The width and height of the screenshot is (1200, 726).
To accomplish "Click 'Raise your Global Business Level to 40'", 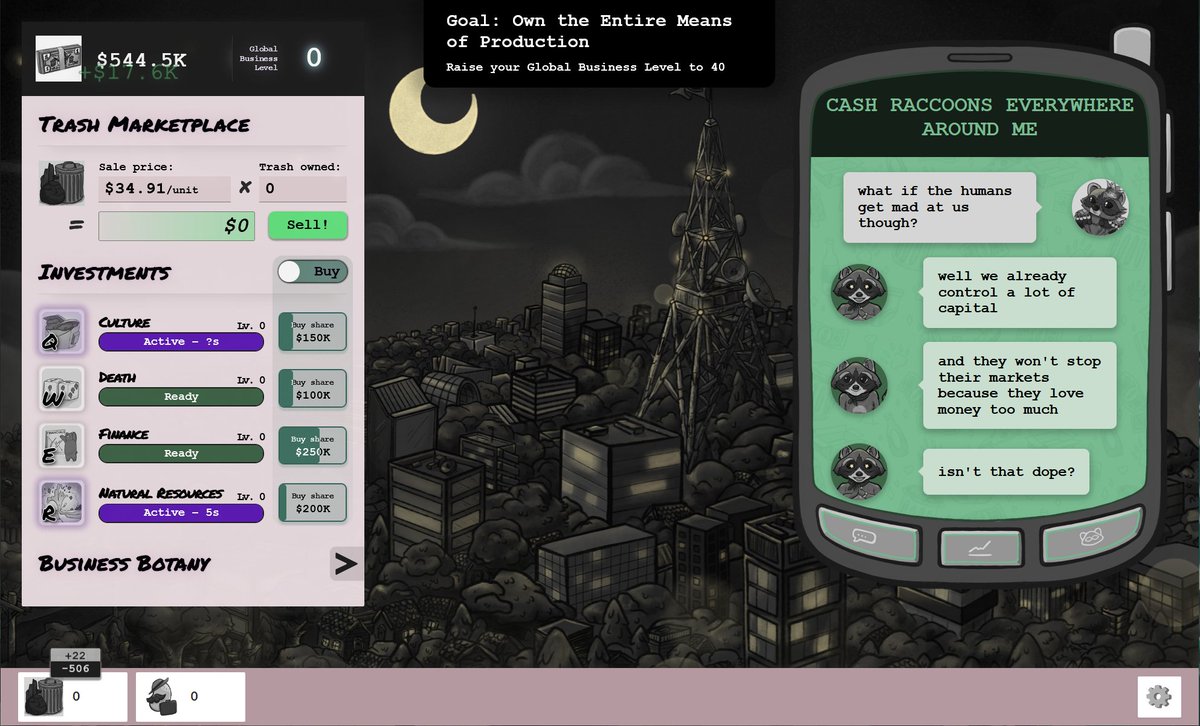I will click(x=585, y=67).
